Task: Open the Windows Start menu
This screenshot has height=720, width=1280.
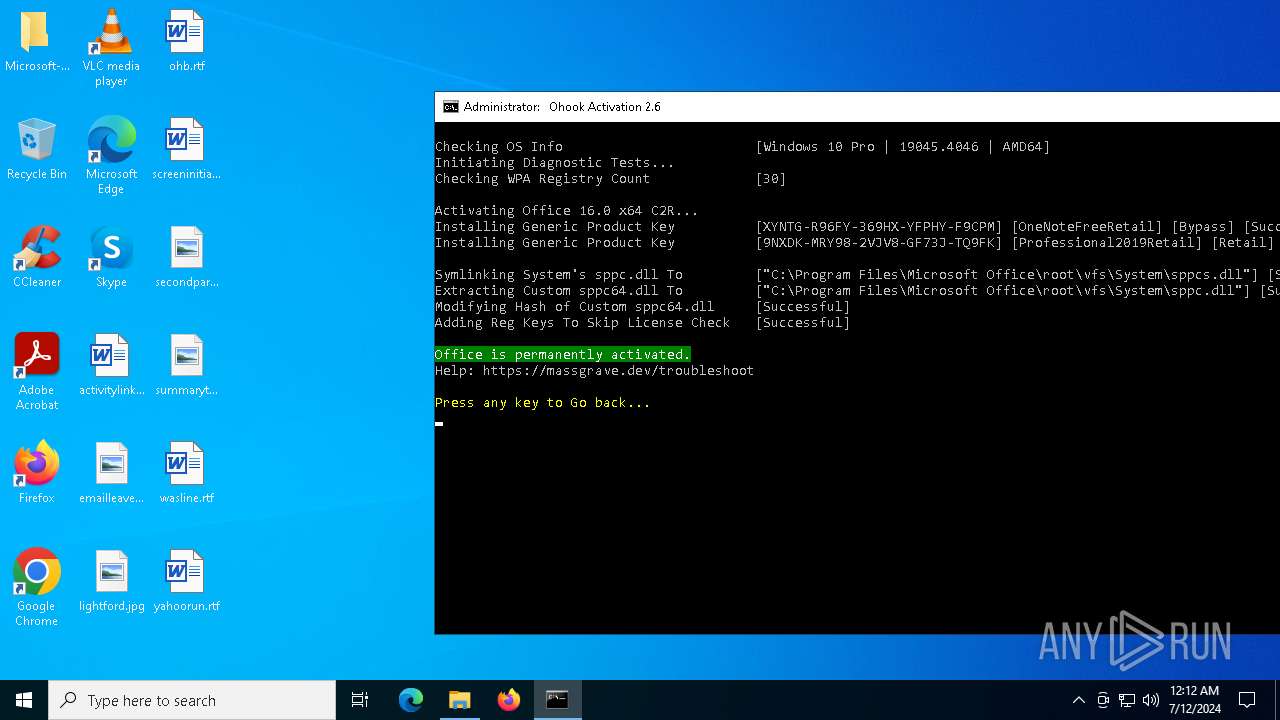Action: tap(24, 700)
